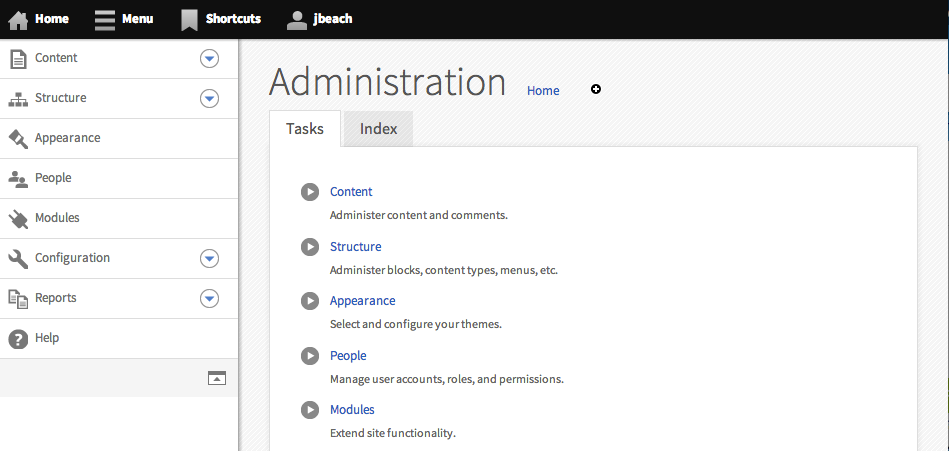Switch to the Index tab

click(378, 129)
